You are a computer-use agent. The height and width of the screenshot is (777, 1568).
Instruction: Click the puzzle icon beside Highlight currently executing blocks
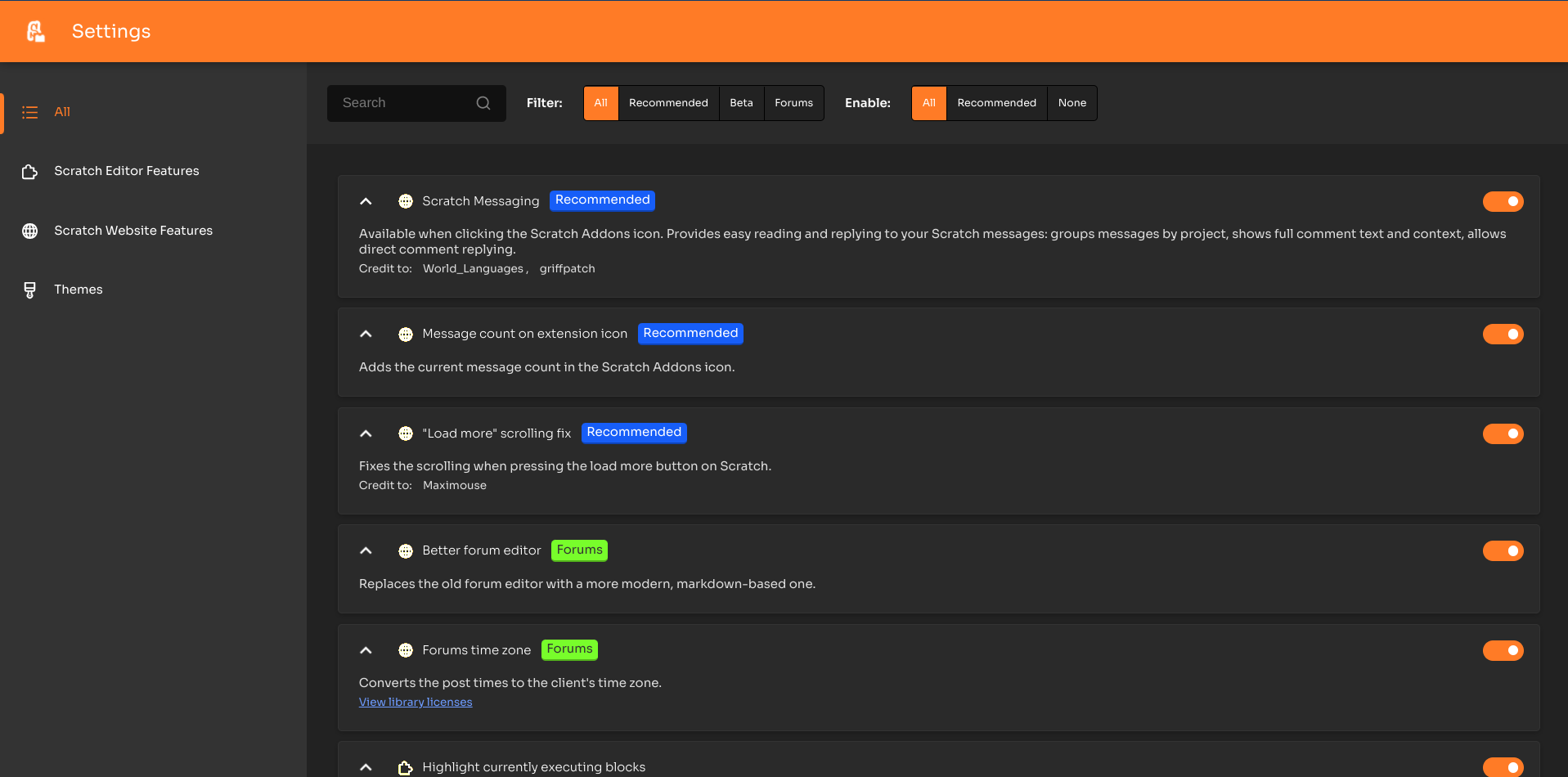point(406,767)
